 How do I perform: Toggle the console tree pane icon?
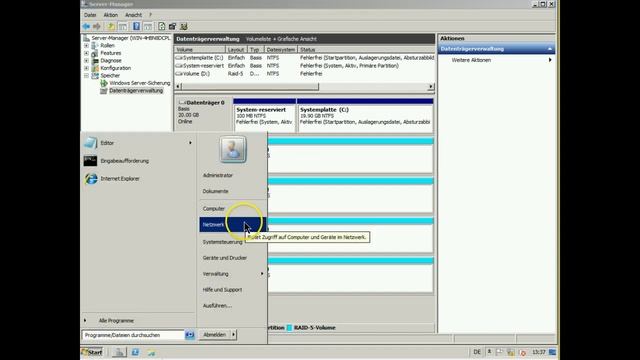pos(122,27)
